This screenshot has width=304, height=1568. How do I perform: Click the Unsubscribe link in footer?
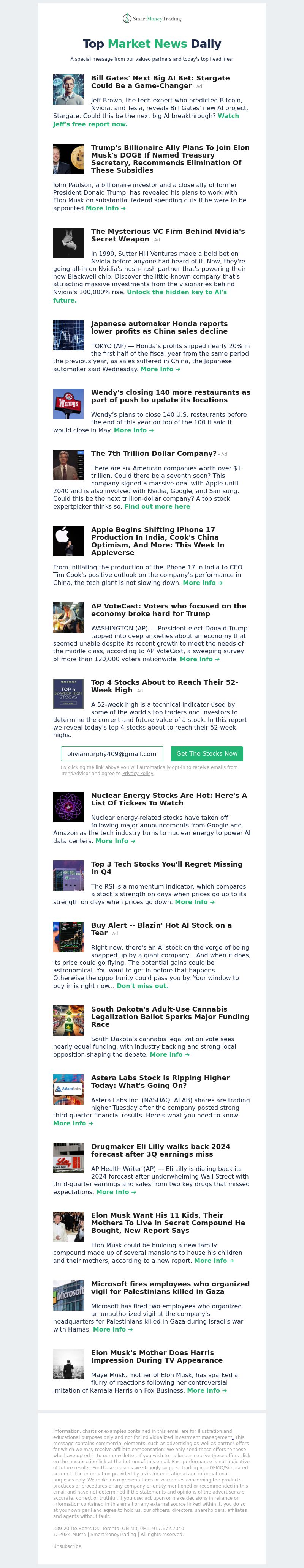pyautogui.click(x=67, y=1546)
